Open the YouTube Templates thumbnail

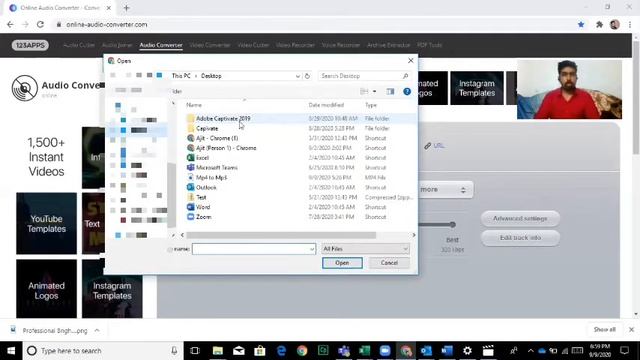(47, 224)
